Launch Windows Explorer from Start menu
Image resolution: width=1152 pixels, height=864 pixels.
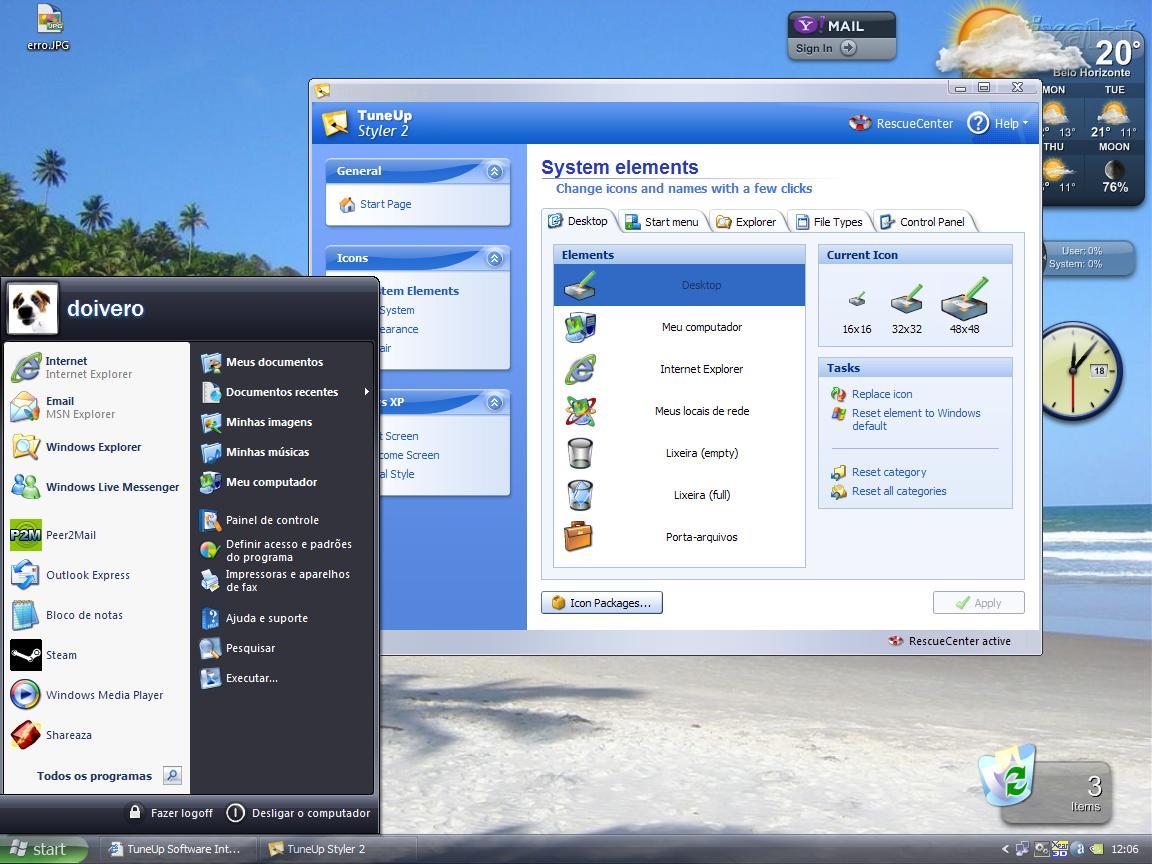[96, 447]
